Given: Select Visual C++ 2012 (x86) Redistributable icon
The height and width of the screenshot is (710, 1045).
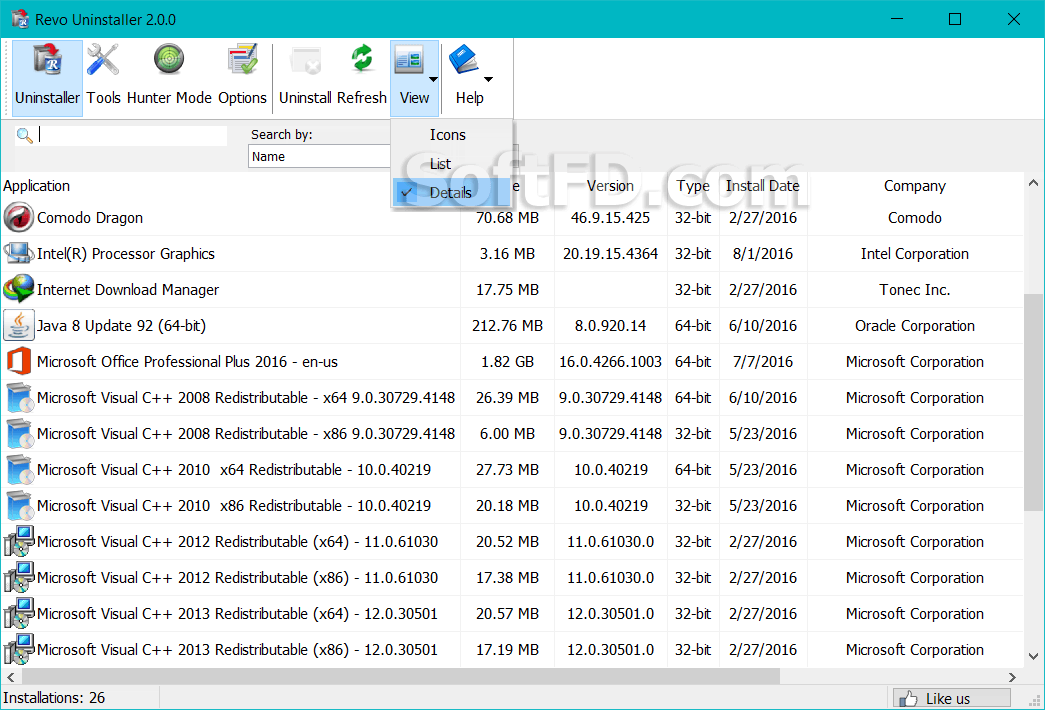Looking at the screenshot, I should point(19,577).
